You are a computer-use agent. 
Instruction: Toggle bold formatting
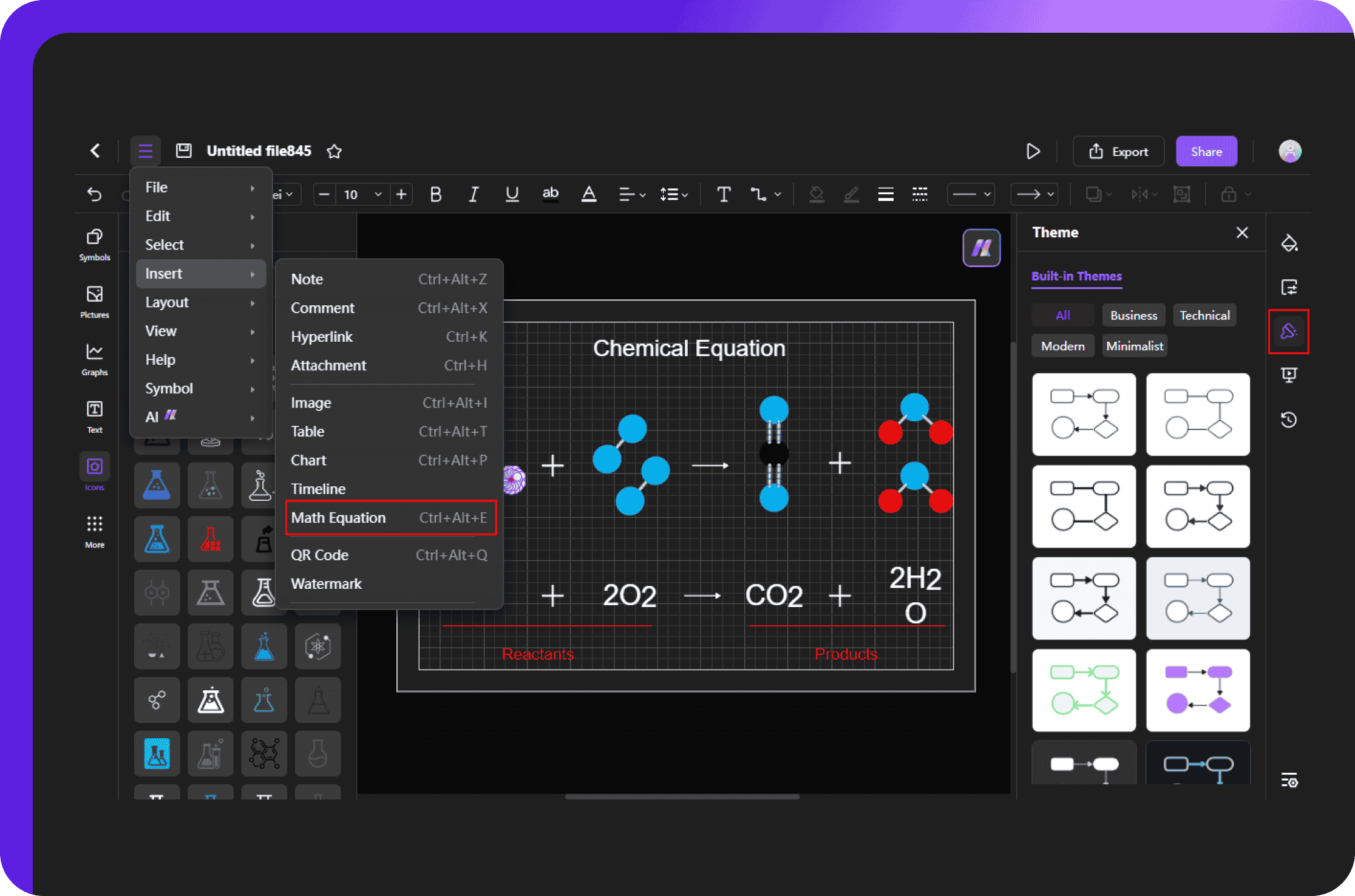(435, 194)
